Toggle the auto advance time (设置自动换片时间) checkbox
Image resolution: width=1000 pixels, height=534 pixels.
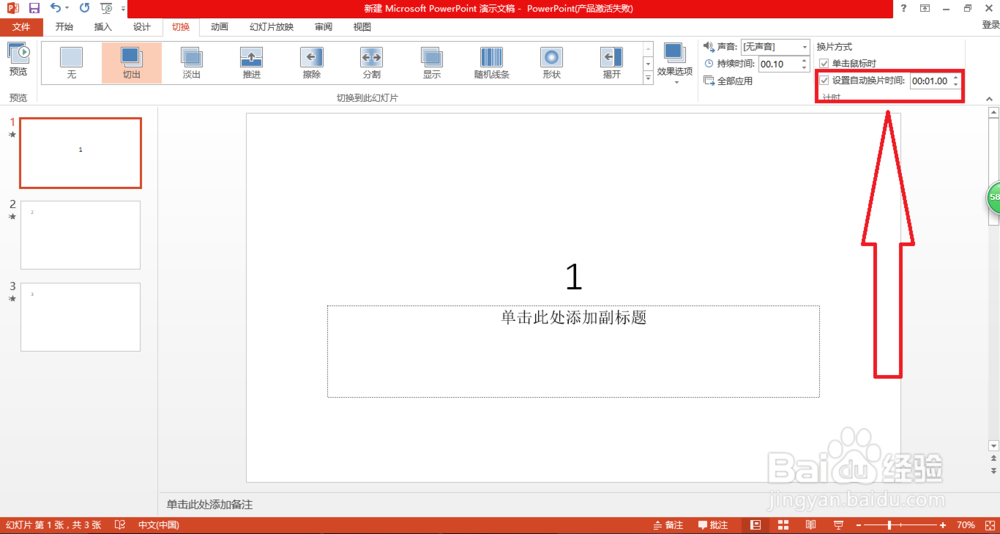coord(824,80)
